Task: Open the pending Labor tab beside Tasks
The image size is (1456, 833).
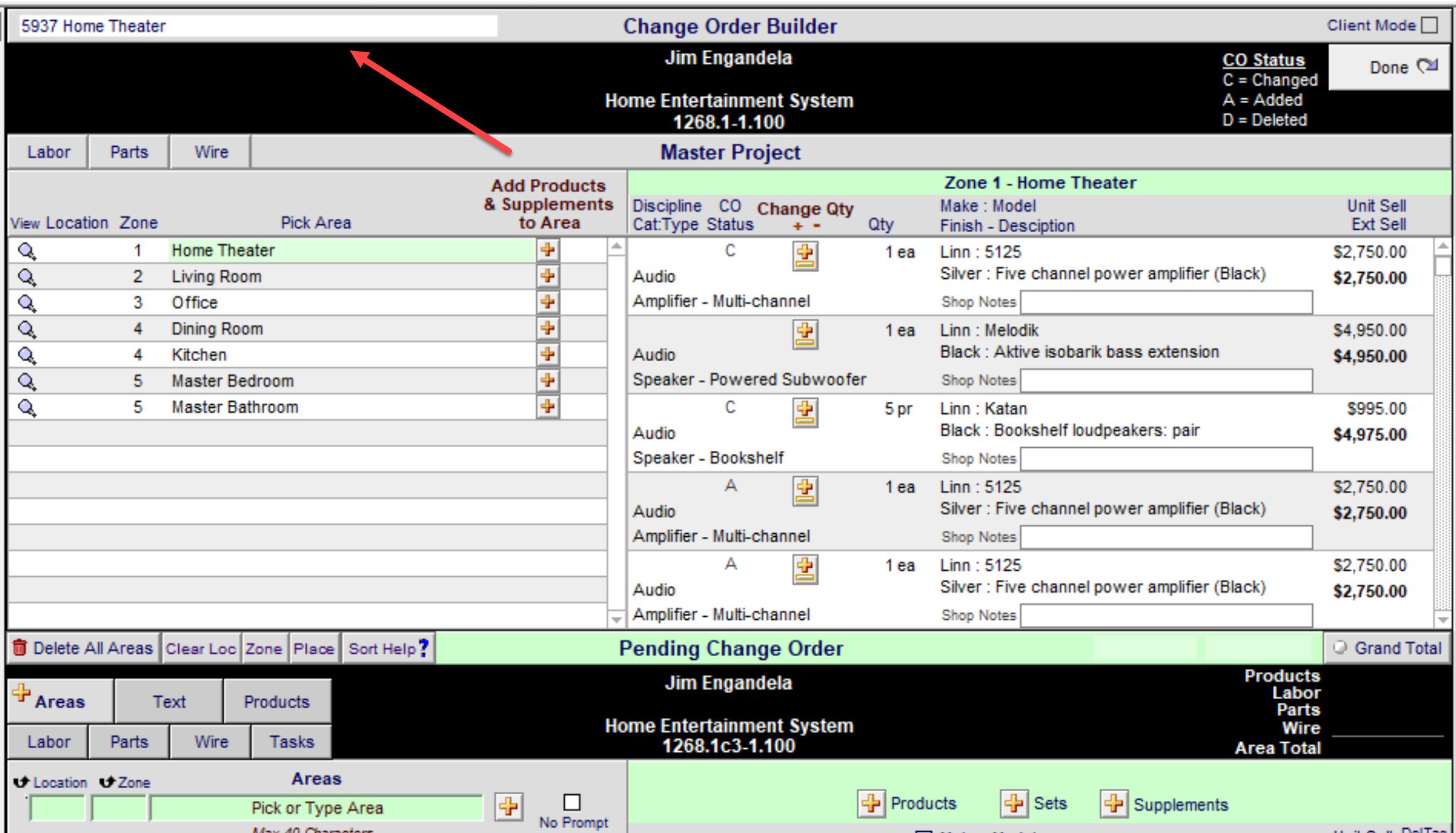Action: pyautogui.click(x=49, y=741)
